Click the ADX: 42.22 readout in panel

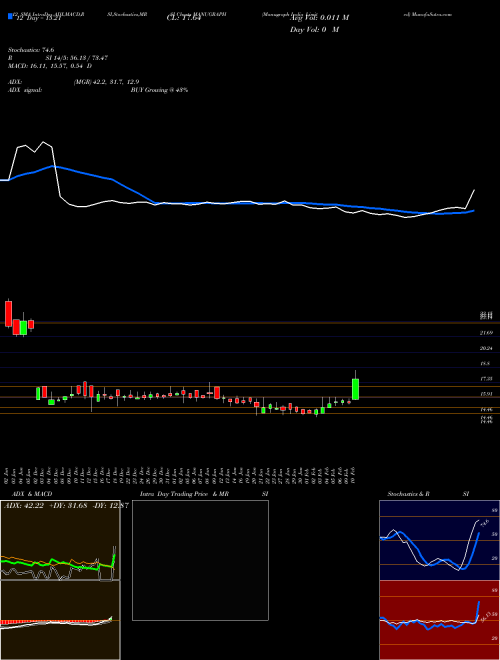[24, 505]
